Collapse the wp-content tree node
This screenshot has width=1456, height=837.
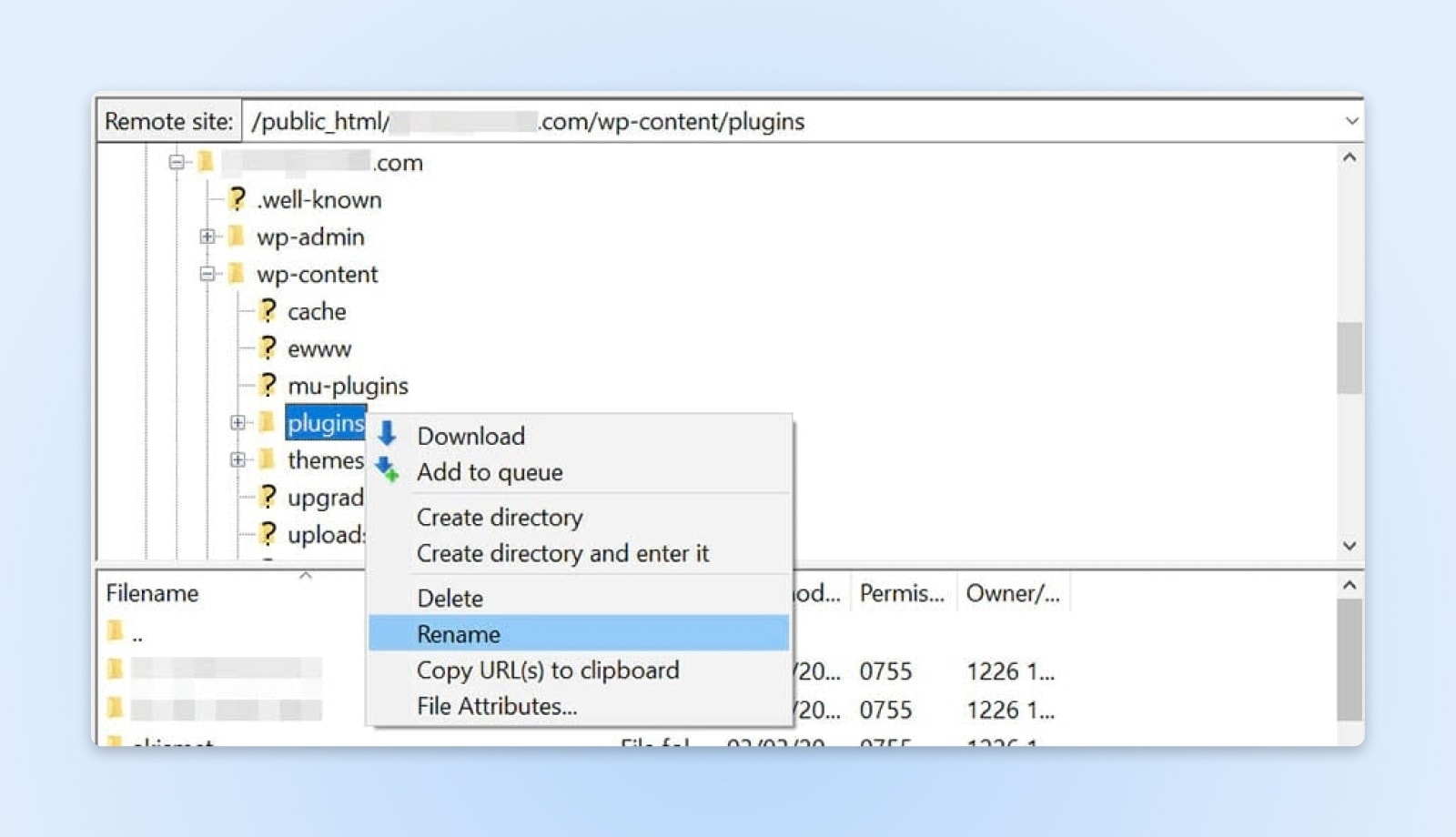tap(206, 274)
